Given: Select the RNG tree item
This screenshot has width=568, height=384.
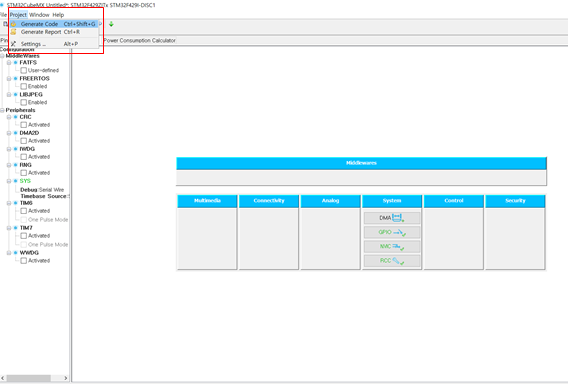Looking at the screenshot, I should [25, 165].
